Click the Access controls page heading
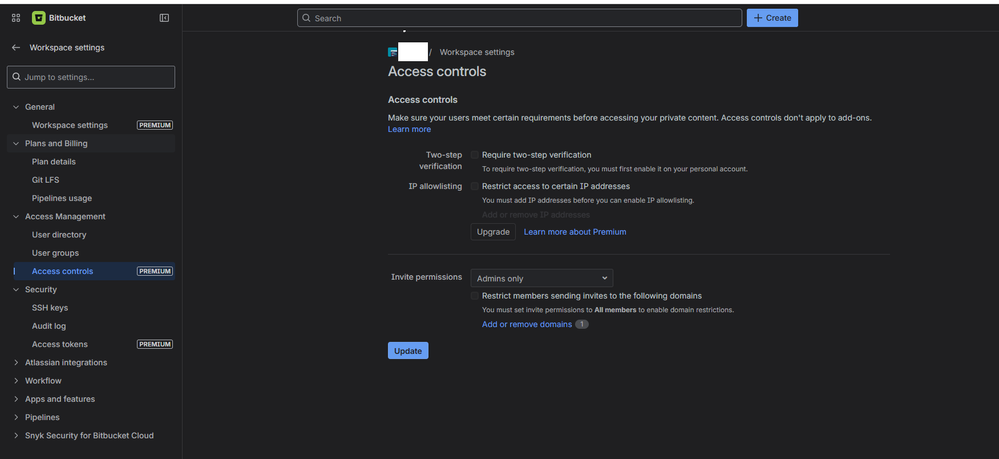The height and width of the screenshot is (459, 999). click(x=437, y=71)
